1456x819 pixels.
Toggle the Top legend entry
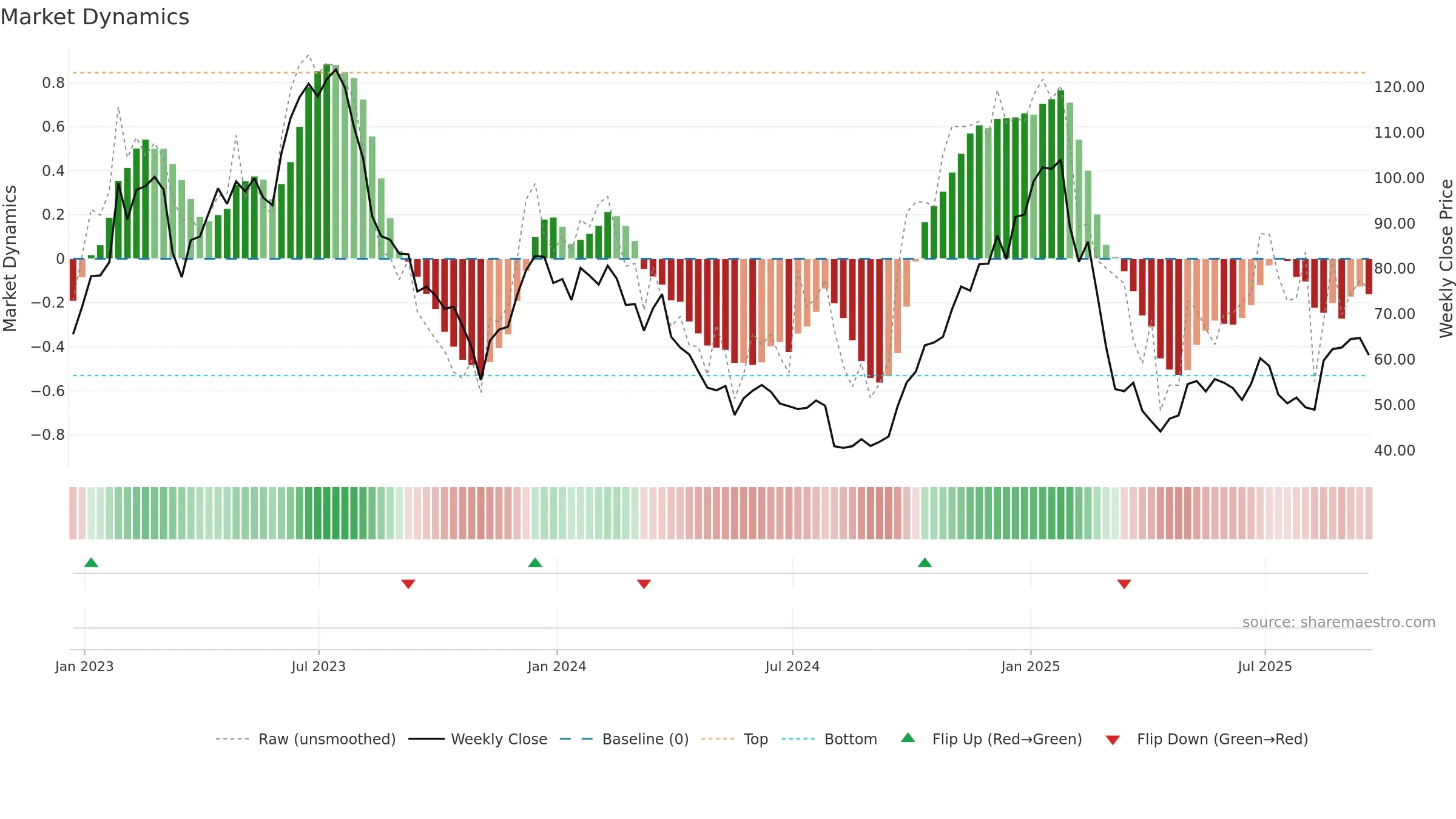[735, 739]
